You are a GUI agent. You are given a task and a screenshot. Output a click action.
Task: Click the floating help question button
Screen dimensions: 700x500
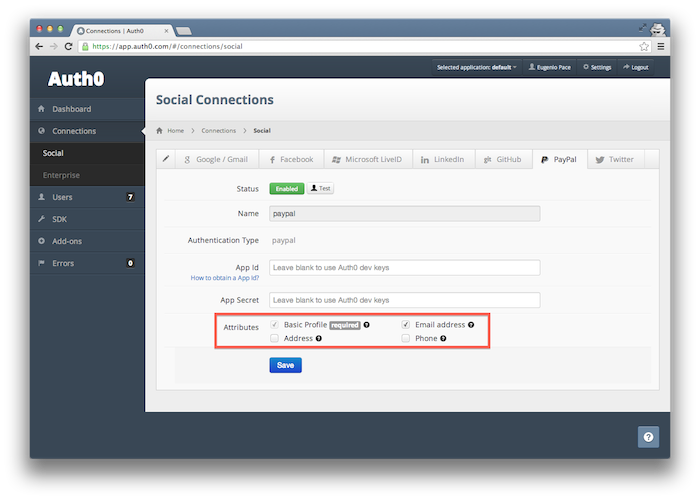pos(648,437)
